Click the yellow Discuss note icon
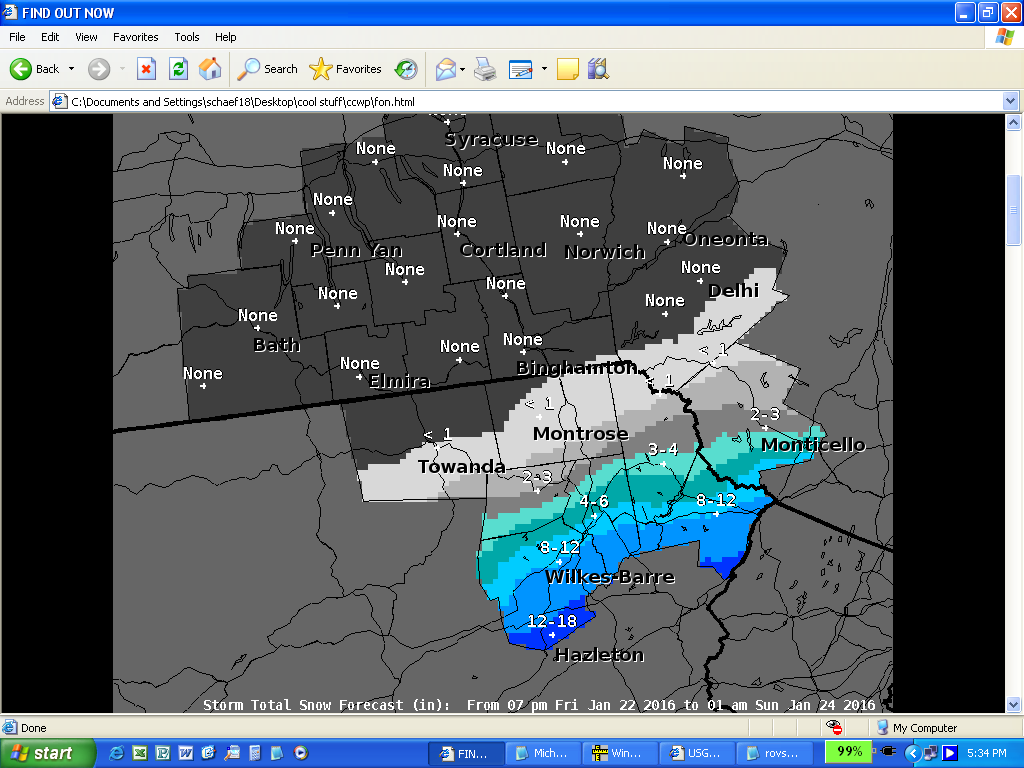Viewport: 1024px width, 768px height. pyautogui.click(x=568, y=69)
